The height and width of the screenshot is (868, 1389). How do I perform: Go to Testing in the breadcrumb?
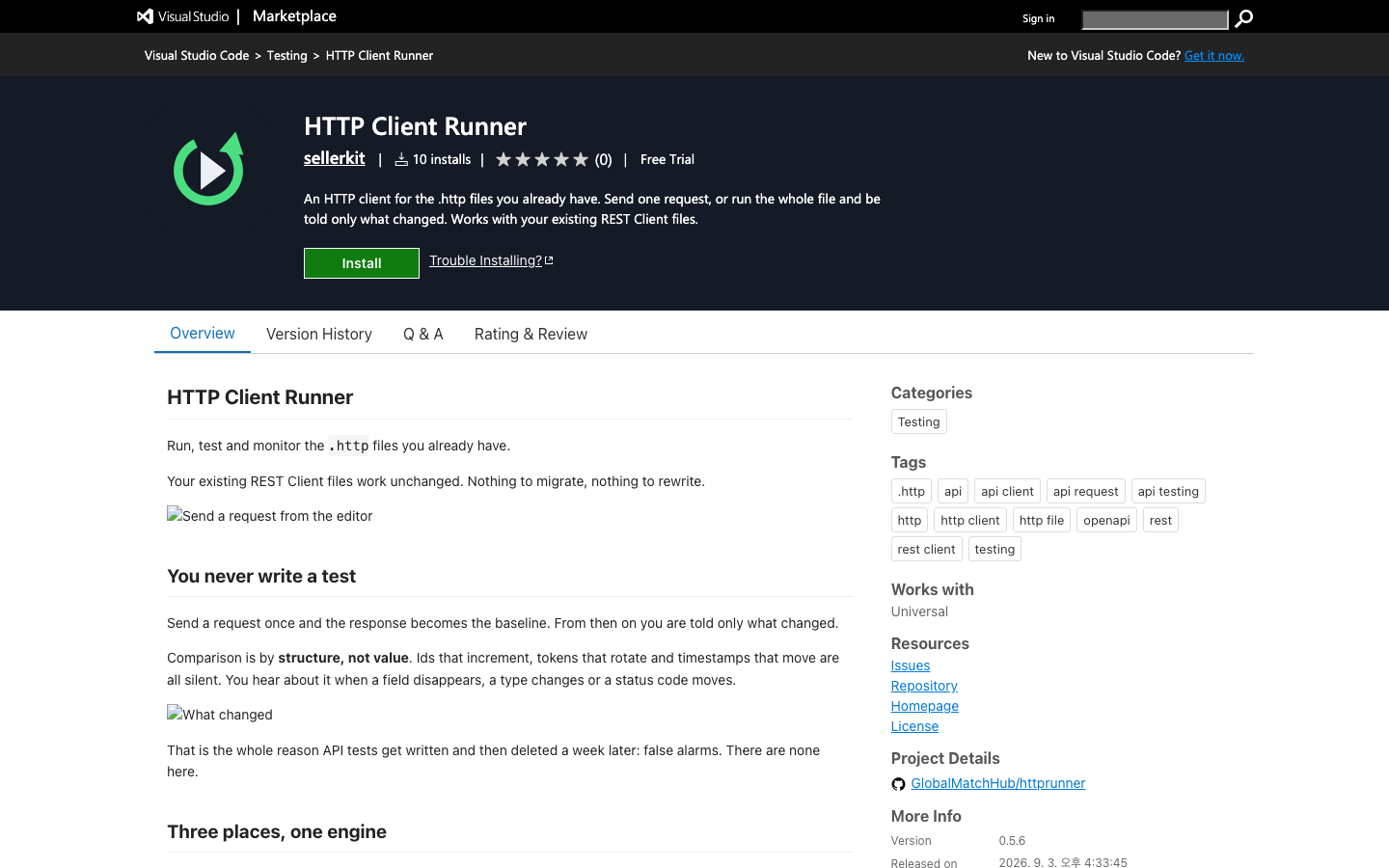coord(287,56)
